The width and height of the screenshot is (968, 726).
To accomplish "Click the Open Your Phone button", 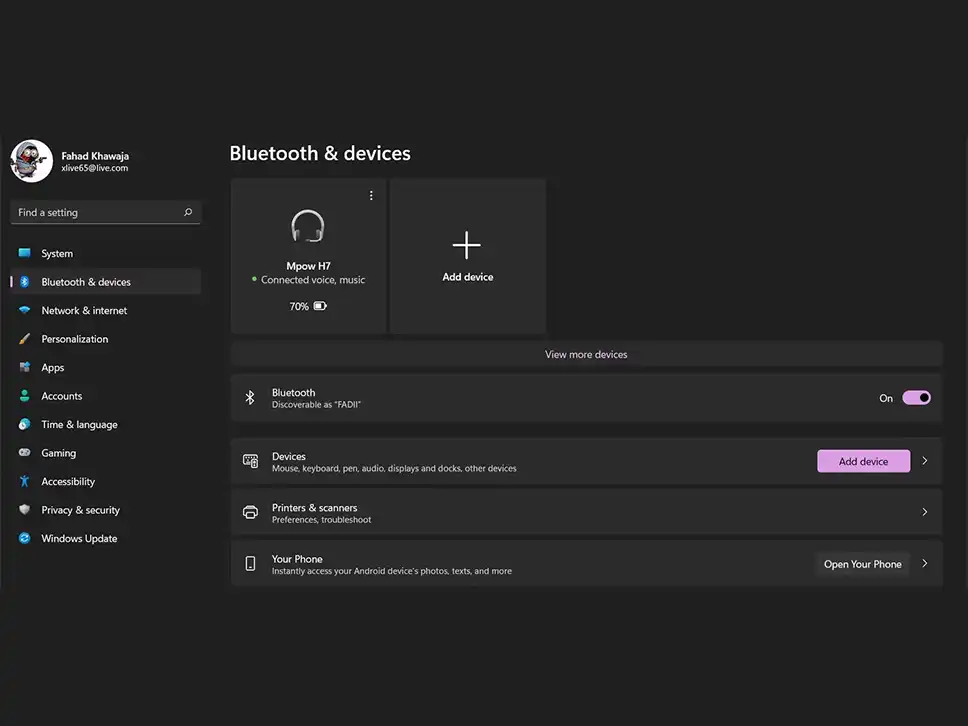I will (862, 564).
